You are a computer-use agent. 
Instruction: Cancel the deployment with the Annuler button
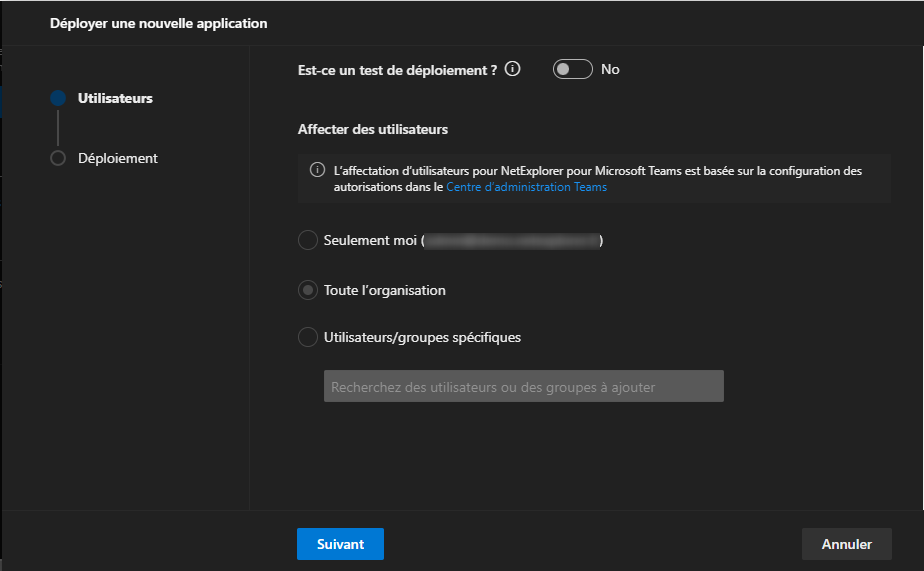coord(846,544)
